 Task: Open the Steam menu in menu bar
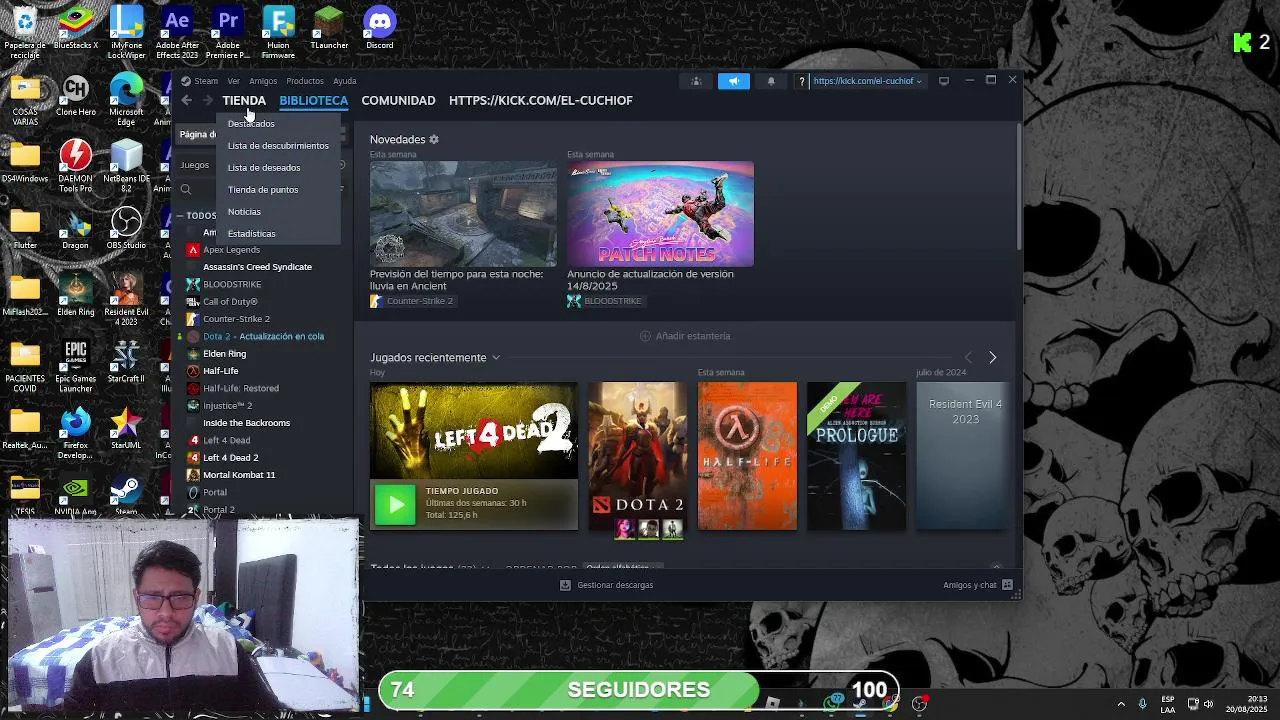[201, 81]
